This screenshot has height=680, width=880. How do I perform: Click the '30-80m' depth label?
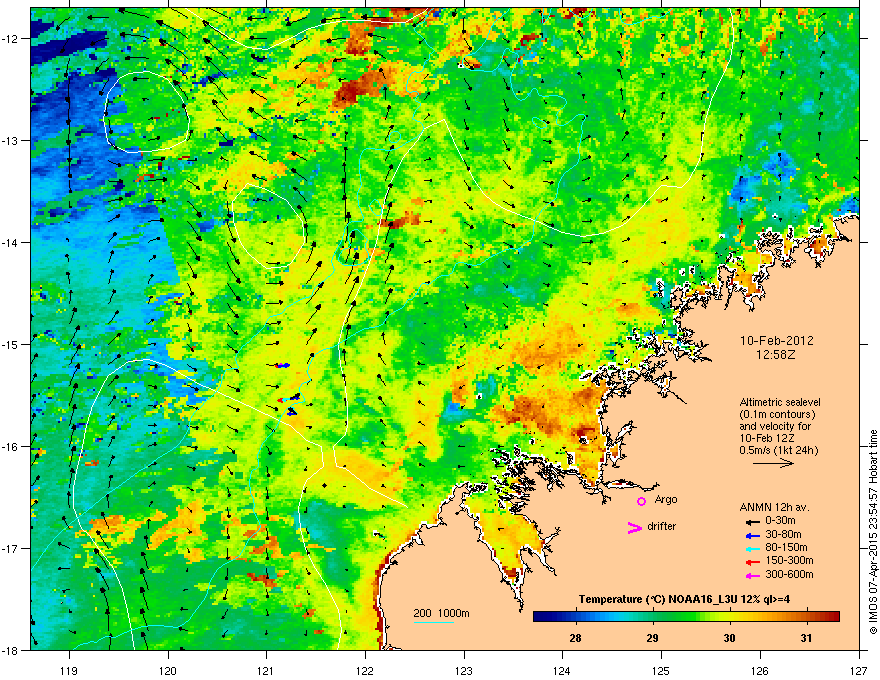pos(783,534)
